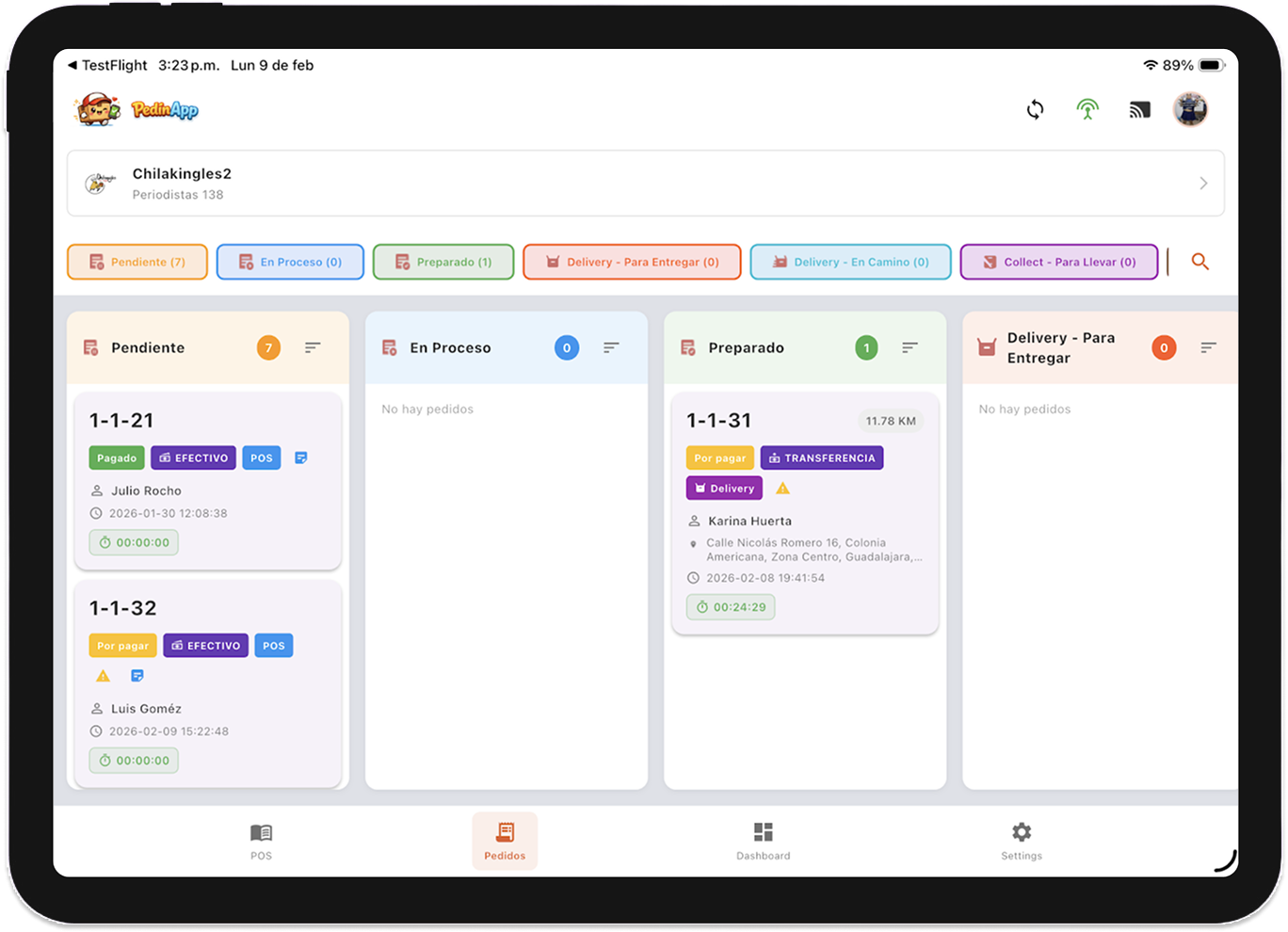Viewport: 1288px width, 932px height.
Task: Open the search magnifier next to status filters
Action: (1200, 262)
